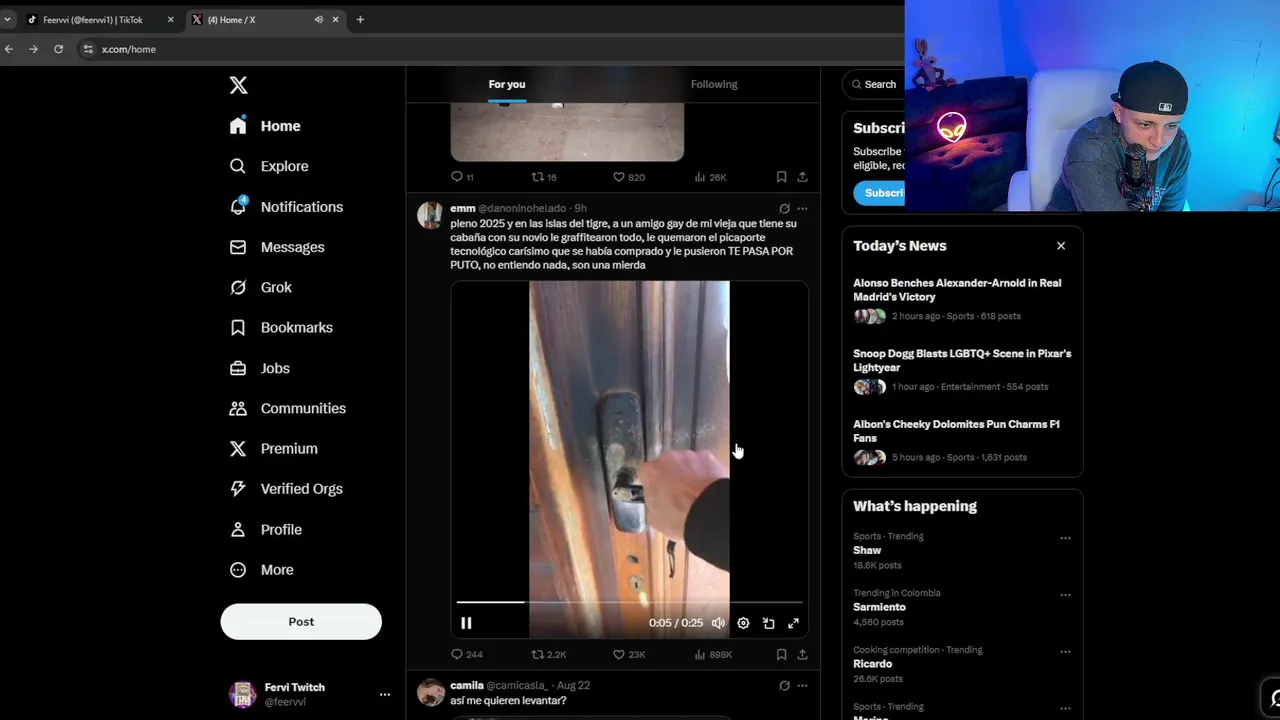Screen dimensions: 1280x720
Task: Repost emm's tweet showing 2.2K reposts
Action: pos(548,654)
